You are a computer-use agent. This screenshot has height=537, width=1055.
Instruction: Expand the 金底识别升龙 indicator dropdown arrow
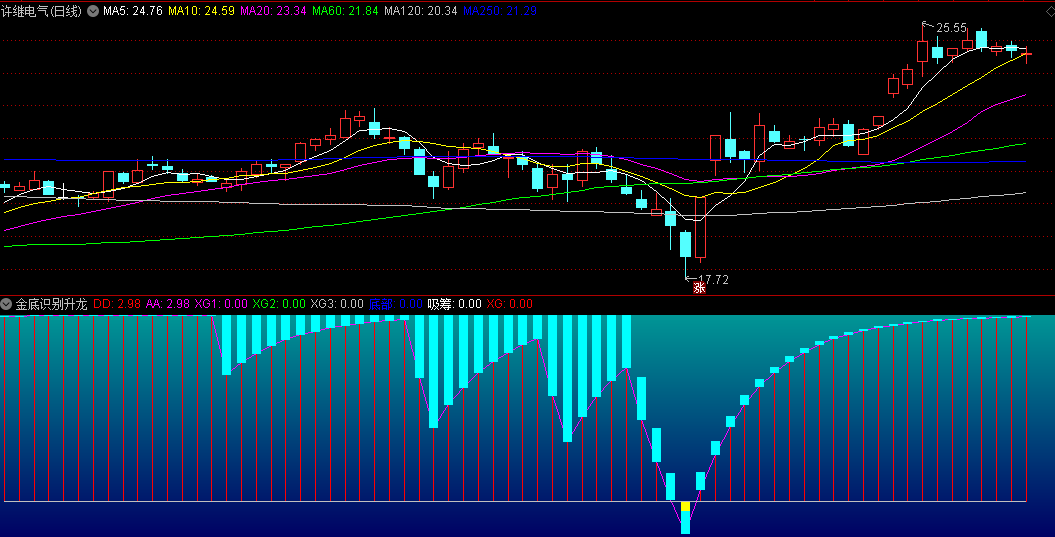pyautogui.click(x=6, y=304)
